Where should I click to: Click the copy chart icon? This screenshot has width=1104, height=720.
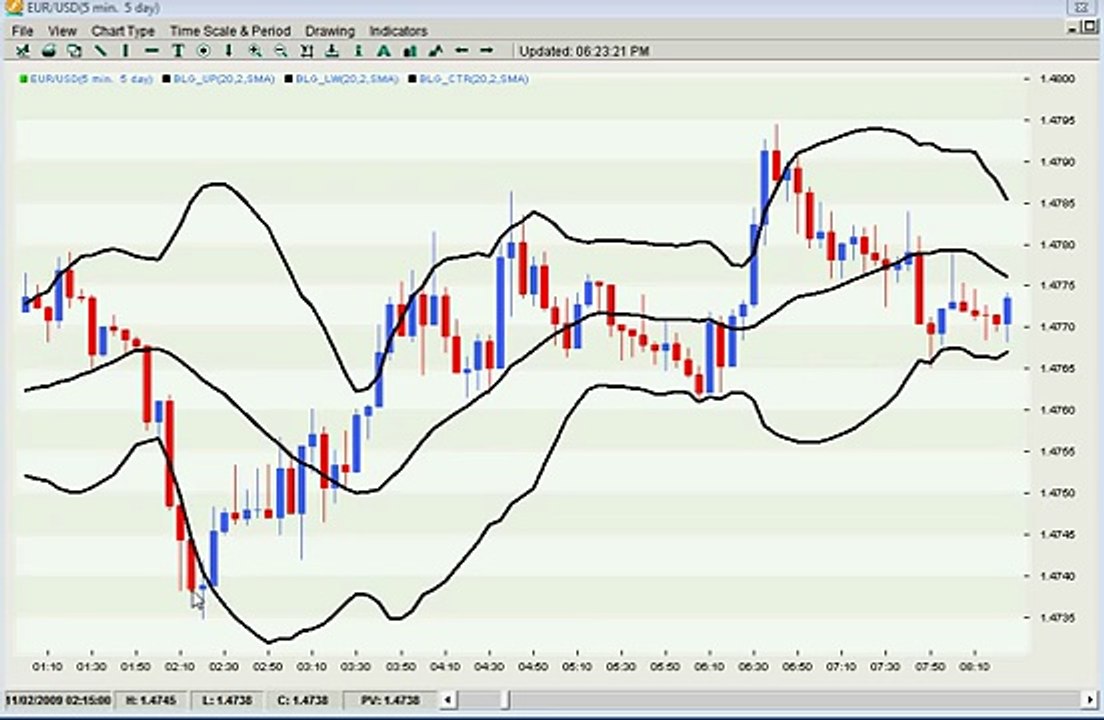click(x=74, y=51)
